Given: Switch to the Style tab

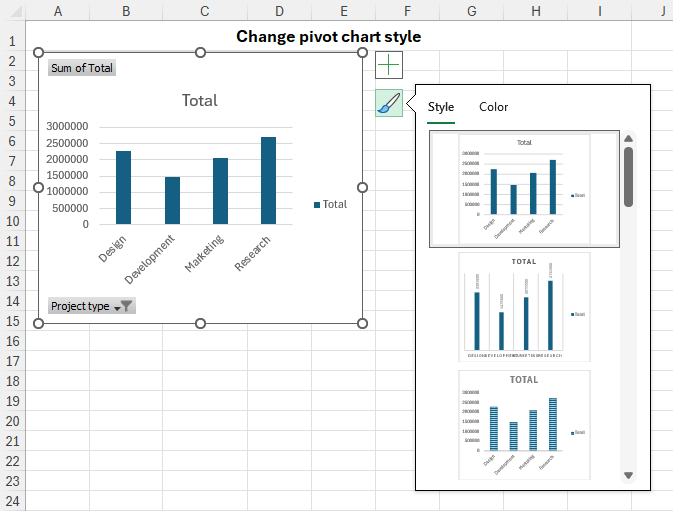Looking at the screenshot, I should (x=441, y=107).
